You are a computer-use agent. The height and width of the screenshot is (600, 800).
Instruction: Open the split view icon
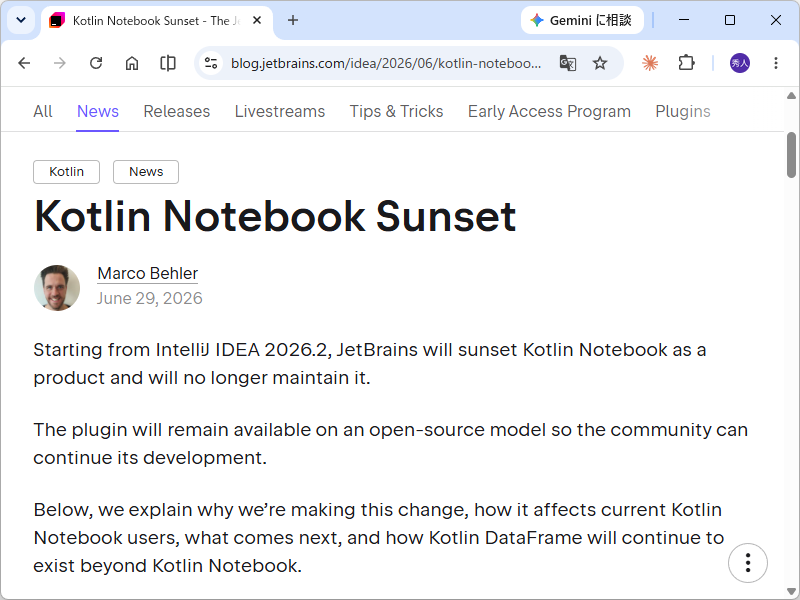(x=168, y=63)
